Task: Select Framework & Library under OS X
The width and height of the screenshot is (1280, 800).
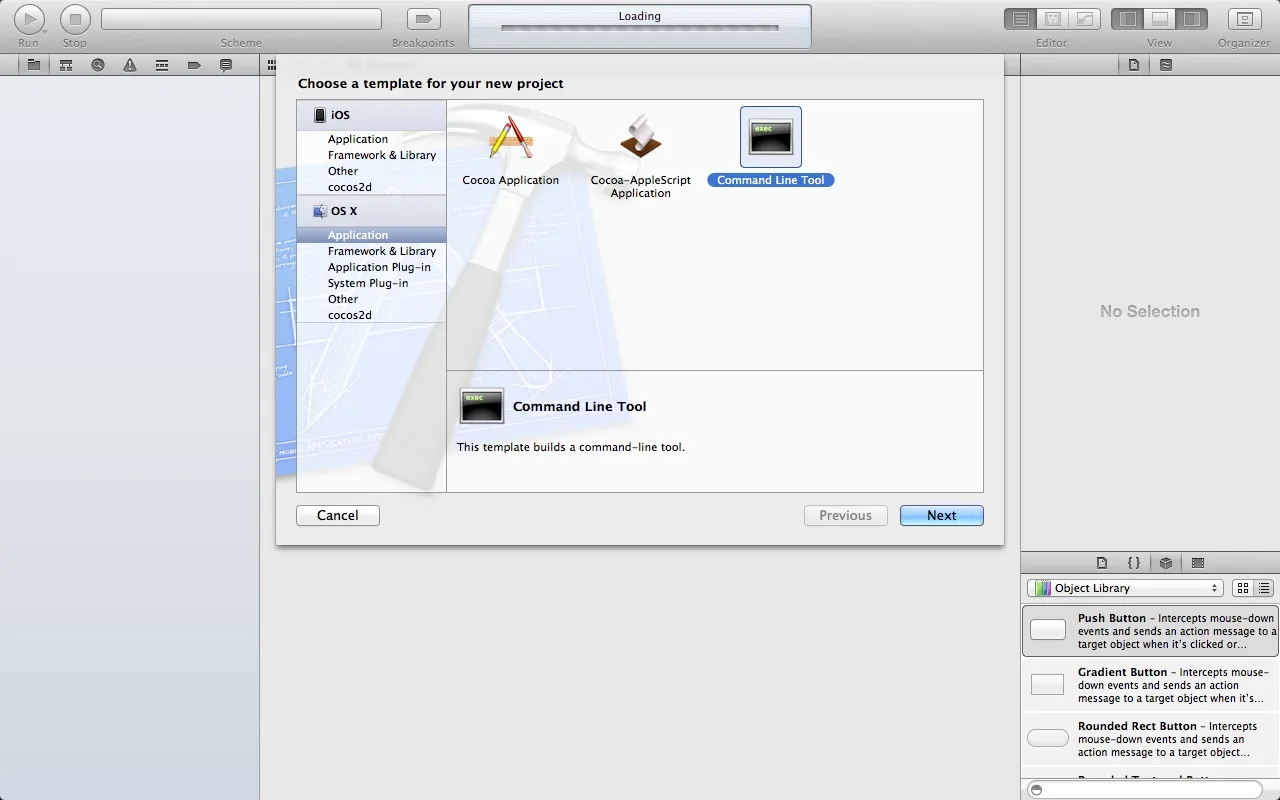Action: (x=380, y=251)
